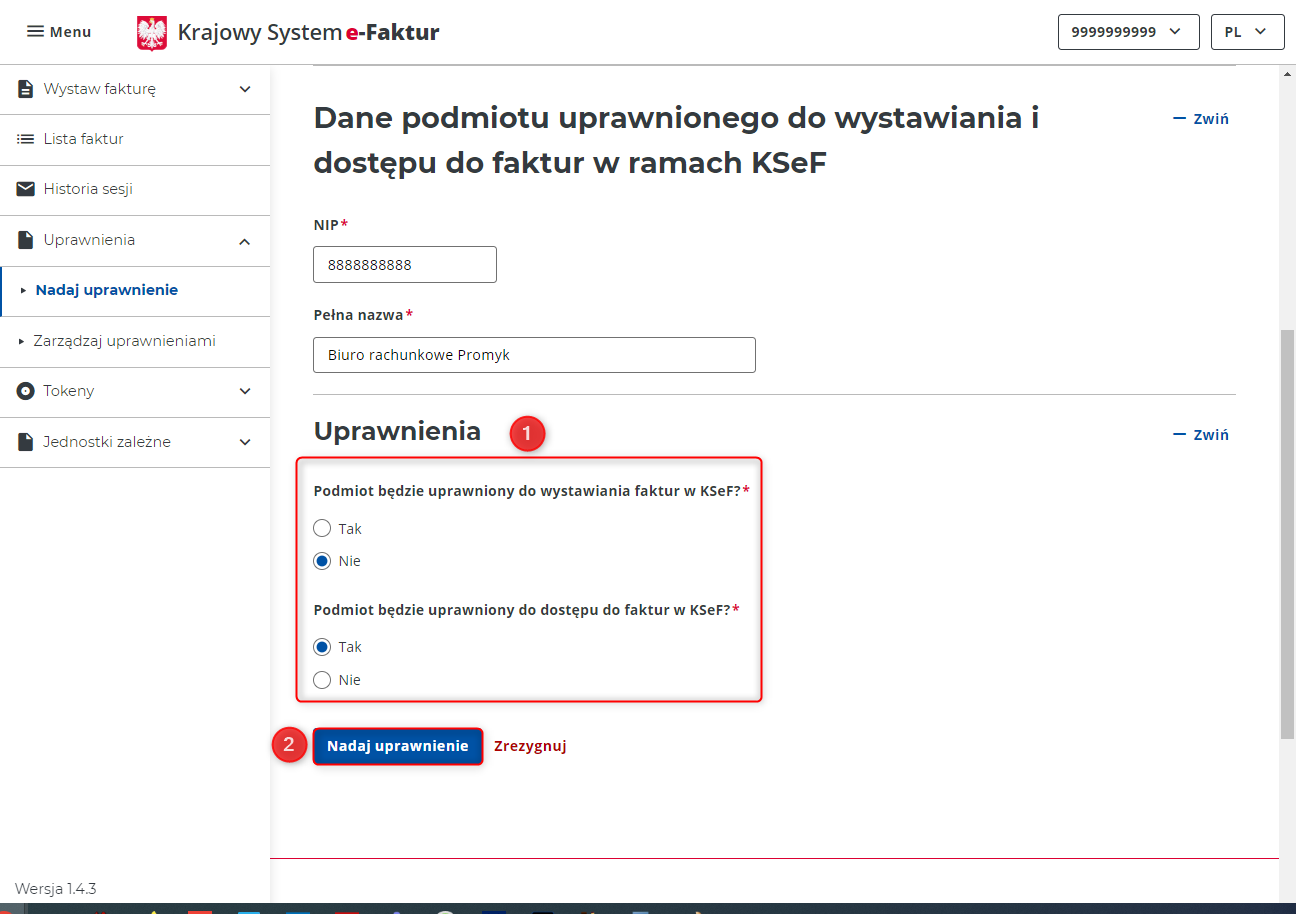Open the 9999999999 account dropdown
Viewport: 1296px width, 914px height.
[1128, 32]
